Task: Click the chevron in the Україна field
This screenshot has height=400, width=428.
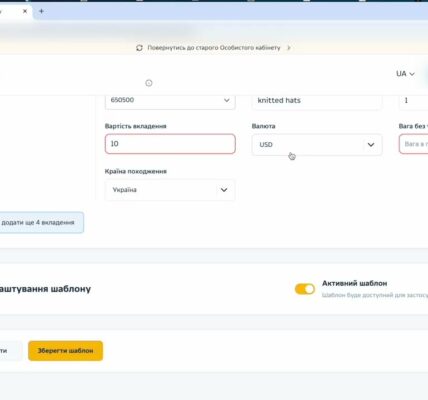Action: tap(224, 190)
